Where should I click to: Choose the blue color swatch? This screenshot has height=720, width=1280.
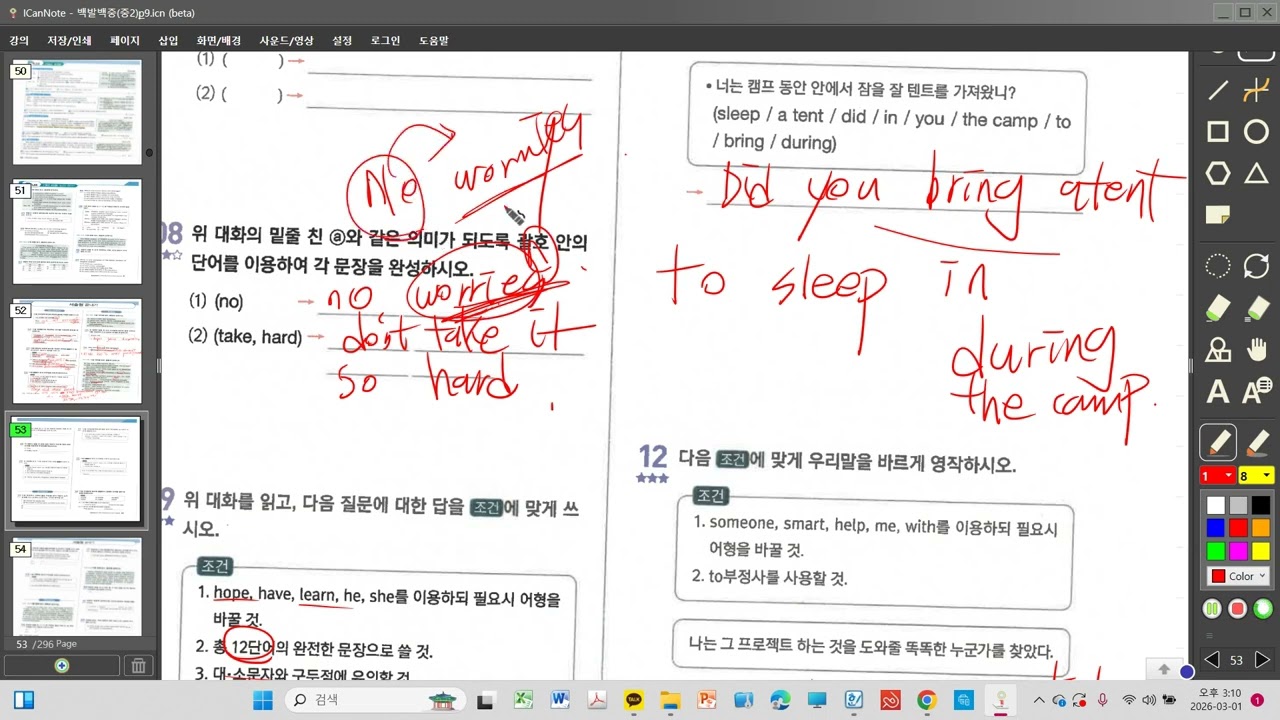coord(1215,528)
